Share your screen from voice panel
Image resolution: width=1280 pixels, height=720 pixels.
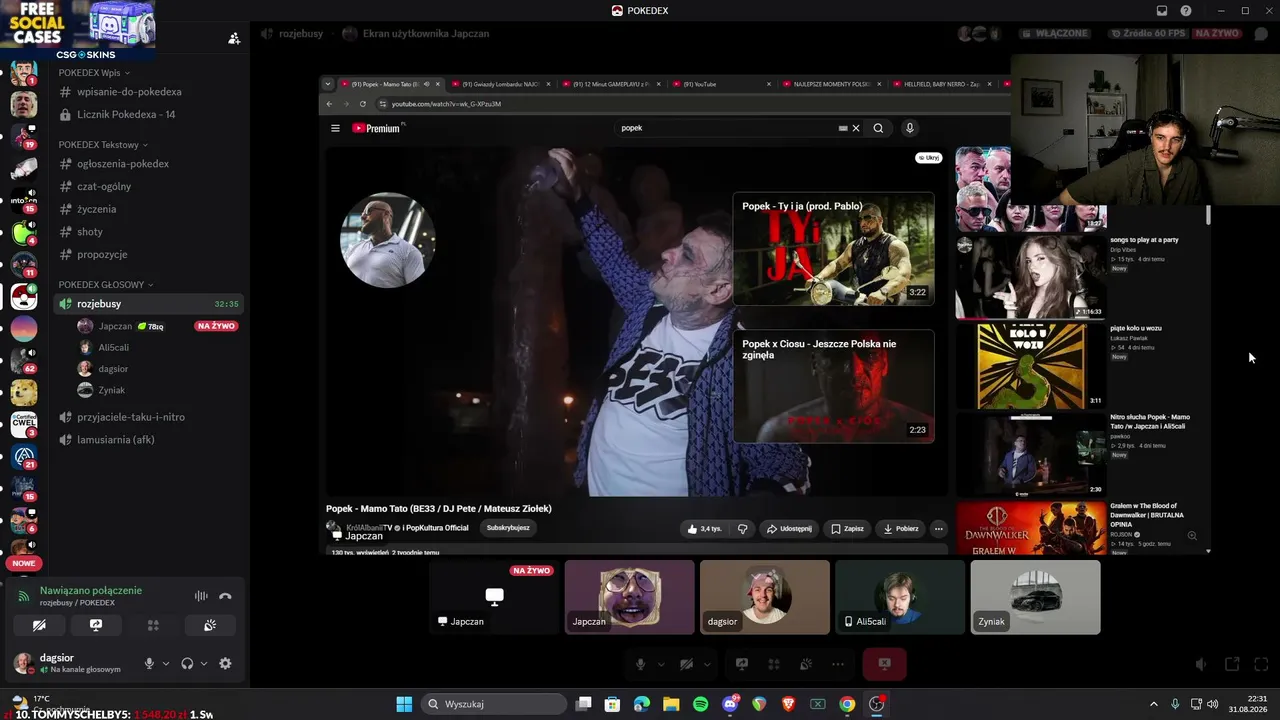click(96, 625)
